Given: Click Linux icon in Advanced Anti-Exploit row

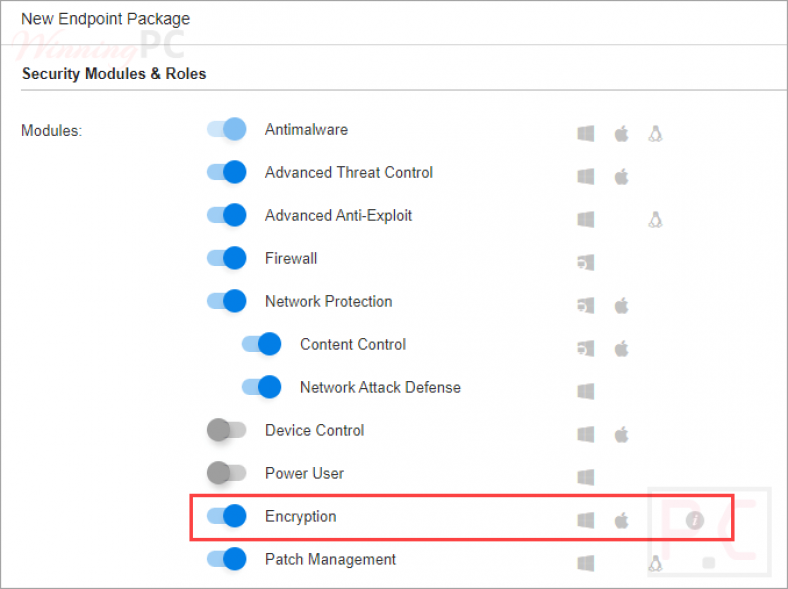Looking at the screenshot, I should (655, 220).
